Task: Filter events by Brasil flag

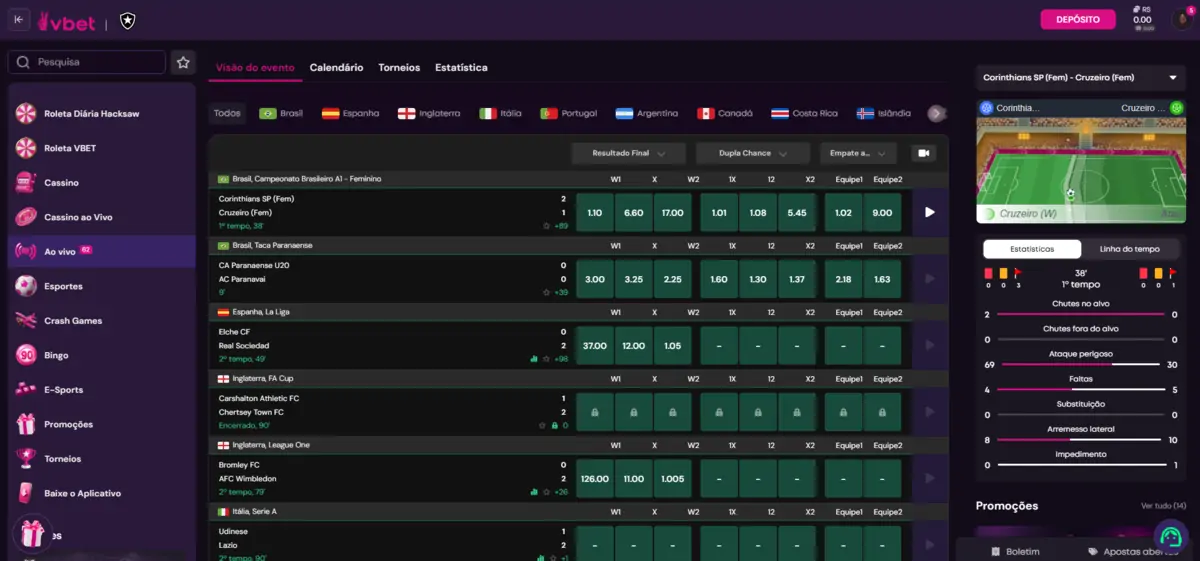Action: pyautogui.click(x=281, y=114)
